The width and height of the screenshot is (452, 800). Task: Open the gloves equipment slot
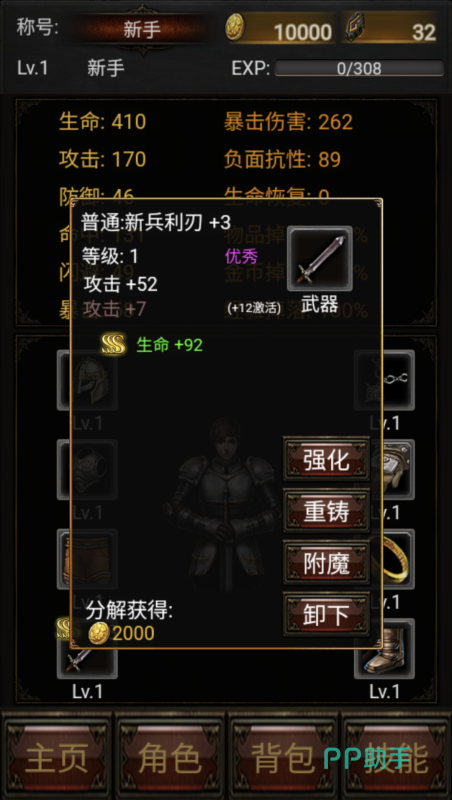tap(385, 469)
